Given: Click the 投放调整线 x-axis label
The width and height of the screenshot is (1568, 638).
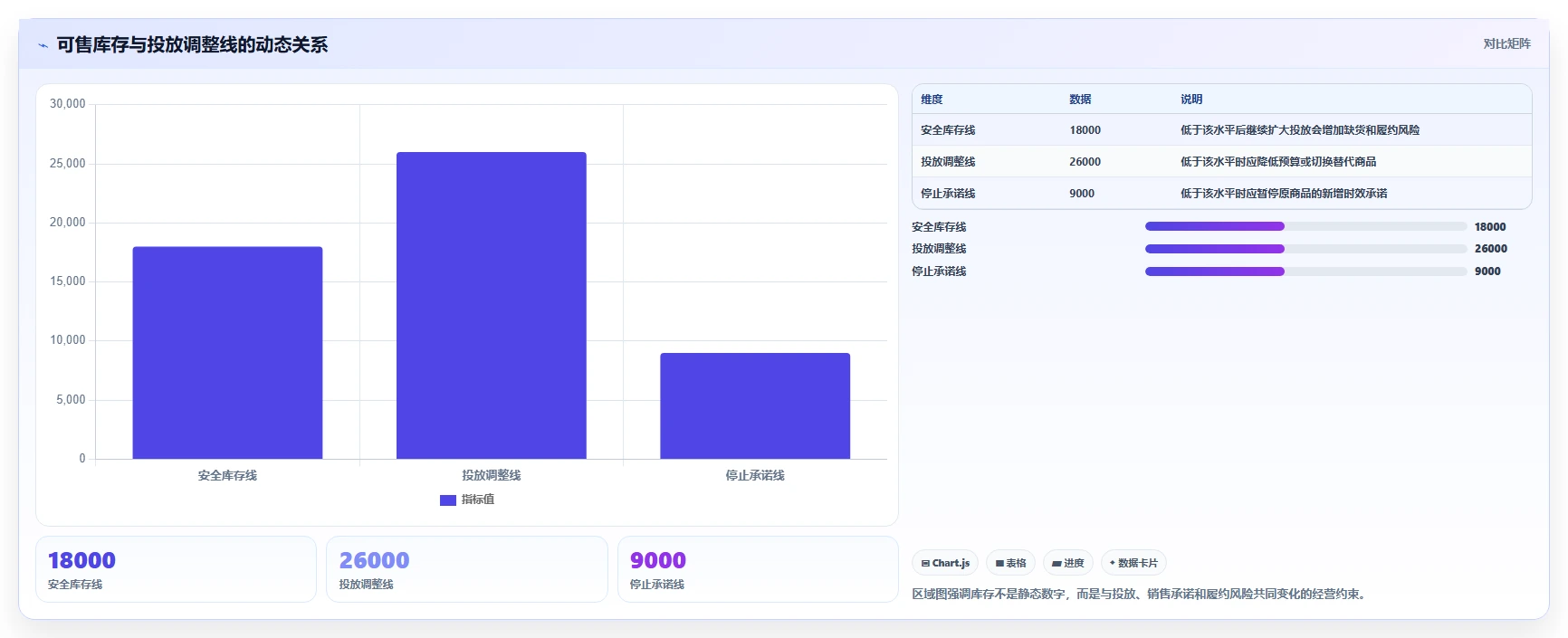Looking at the screenshot, I should click(x=492, y=475).
